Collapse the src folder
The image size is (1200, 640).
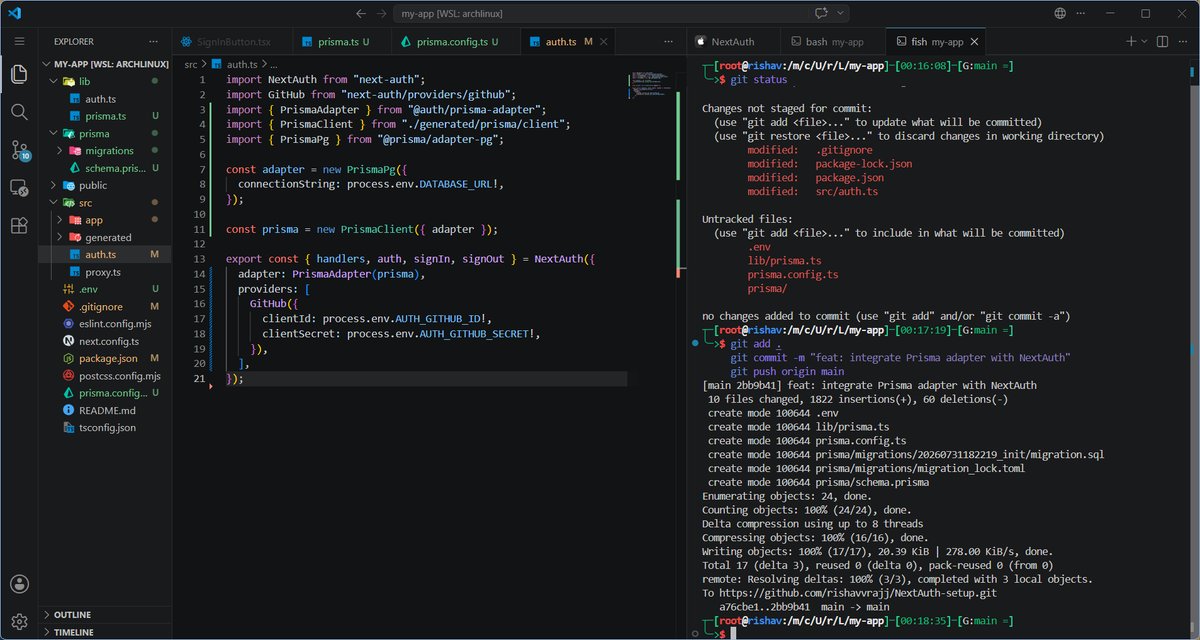point(105,203)
